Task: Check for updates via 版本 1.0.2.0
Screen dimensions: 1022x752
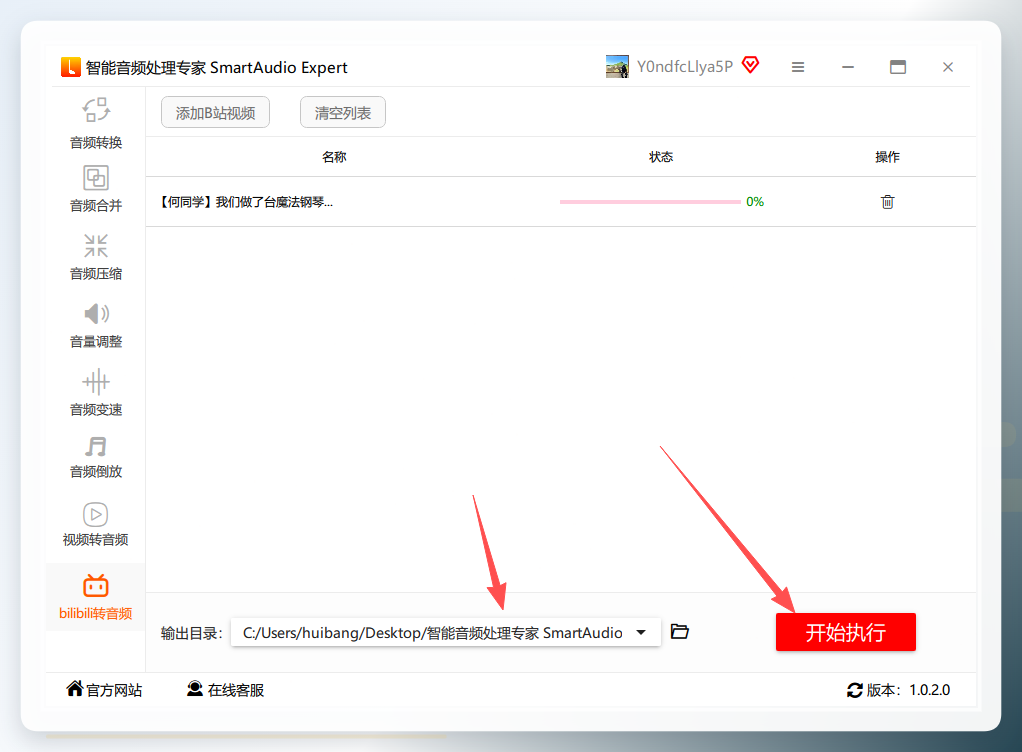Action: coord(899,690)
